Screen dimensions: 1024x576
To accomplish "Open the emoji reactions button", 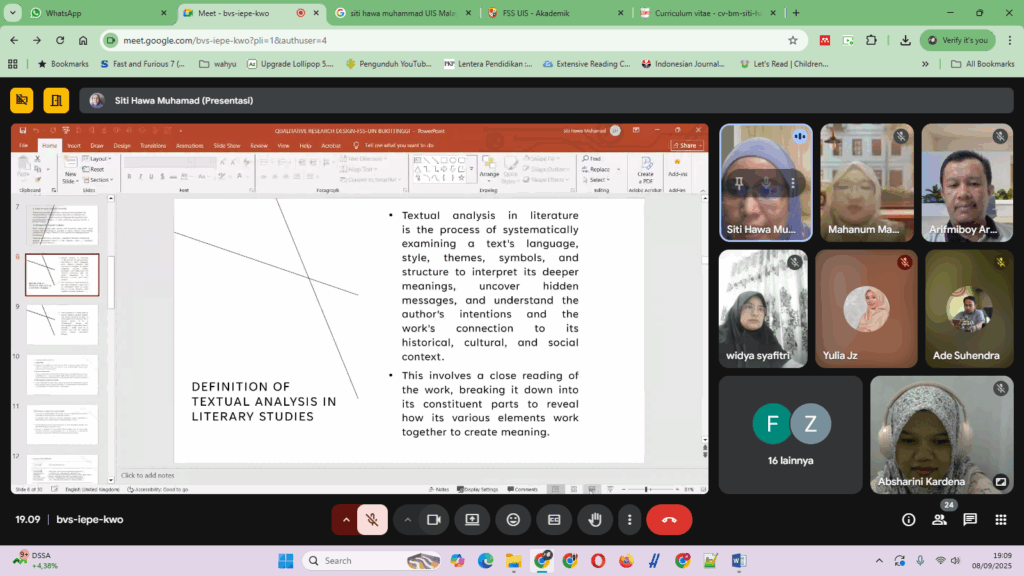I will [513, 520].
